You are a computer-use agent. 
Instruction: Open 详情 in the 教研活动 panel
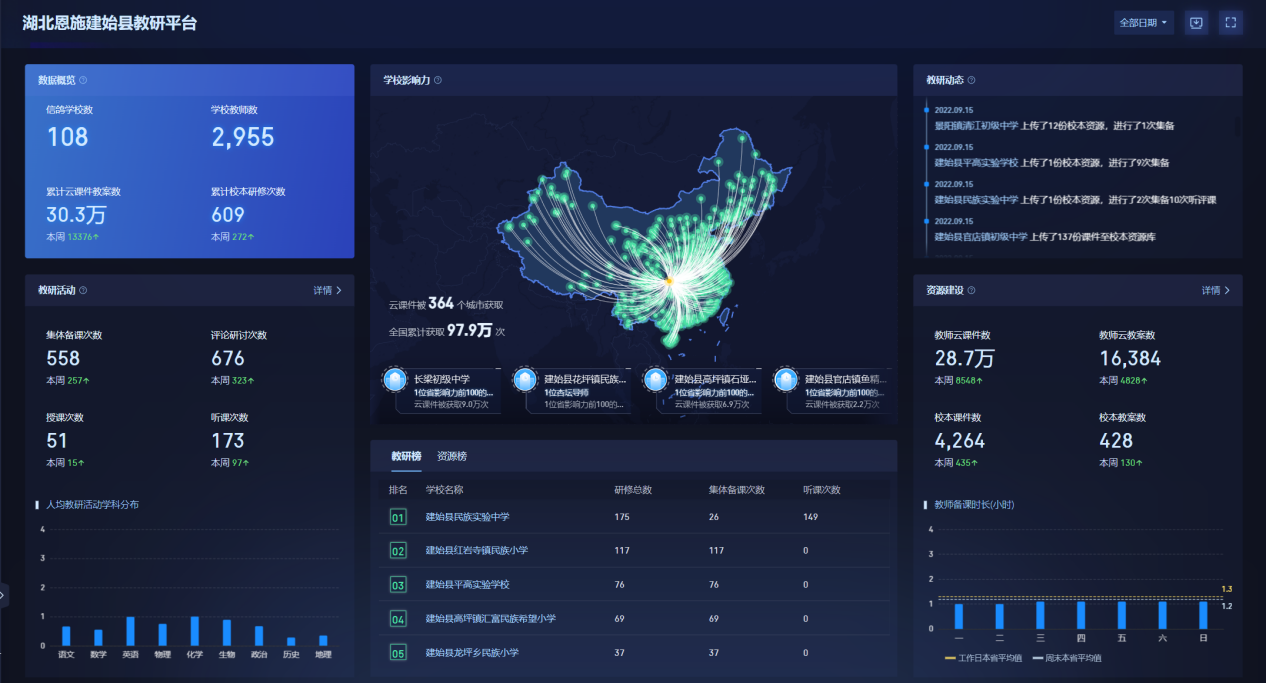coord(327,290)
